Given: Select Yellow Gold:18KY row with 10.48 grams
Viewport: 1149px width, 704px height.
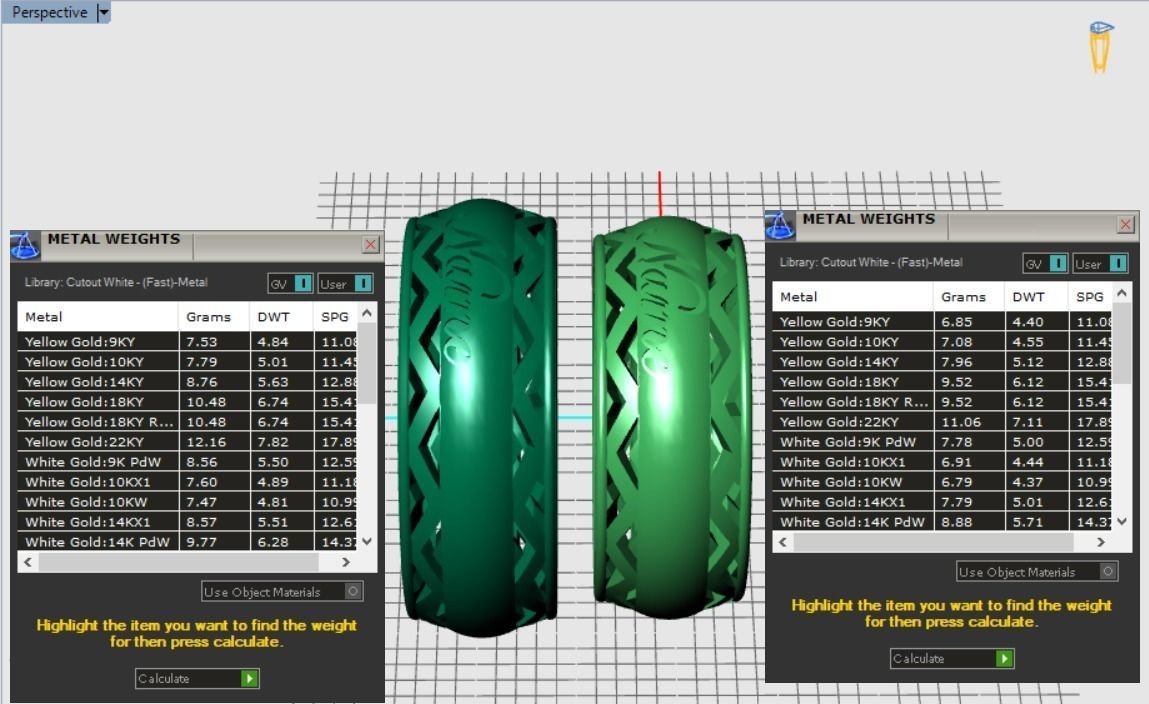Looking at the screenshot, I should (x=187, y=401).
